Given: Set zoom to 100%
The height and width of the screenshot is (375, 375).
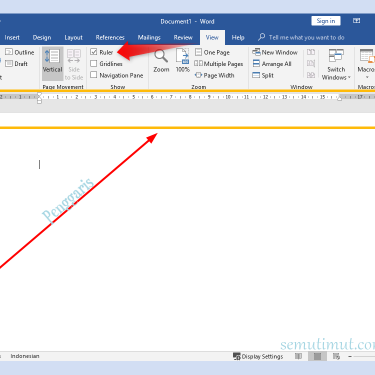Looking at the screenshot, I should (x=183, y=61).
